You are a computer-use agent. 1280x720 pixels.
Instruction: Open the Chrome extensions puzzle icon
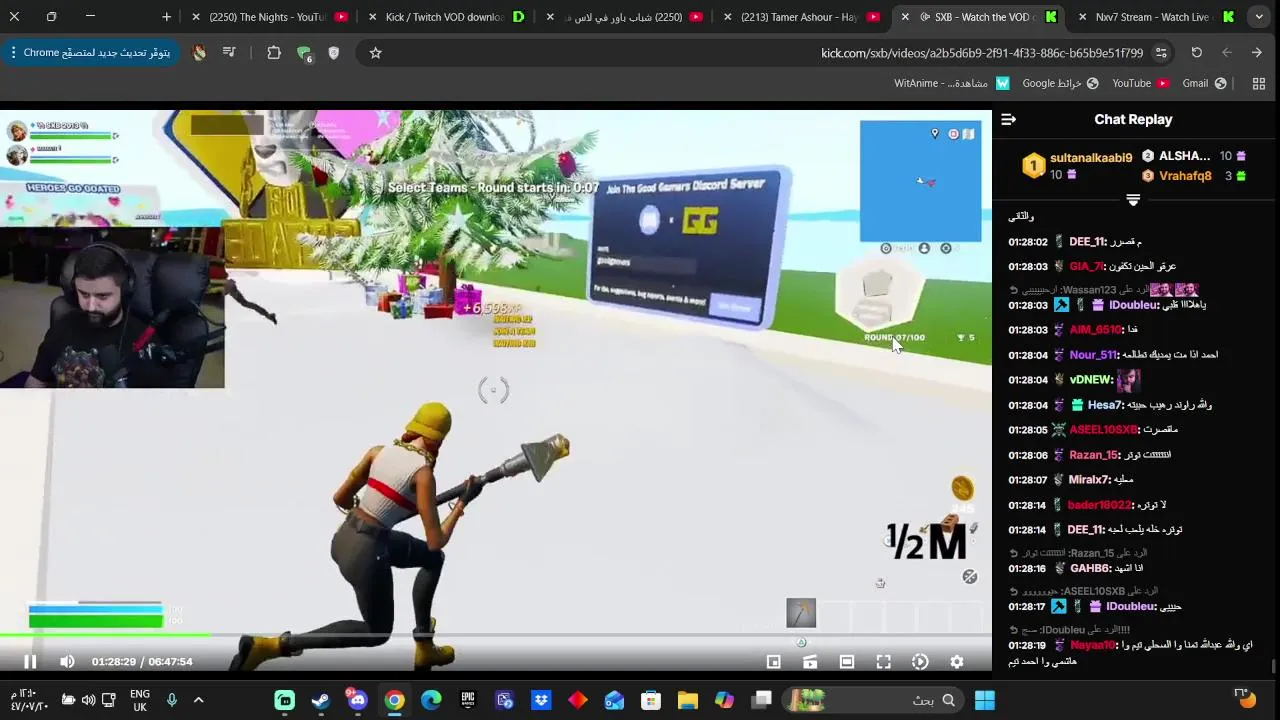pos(274,53)
